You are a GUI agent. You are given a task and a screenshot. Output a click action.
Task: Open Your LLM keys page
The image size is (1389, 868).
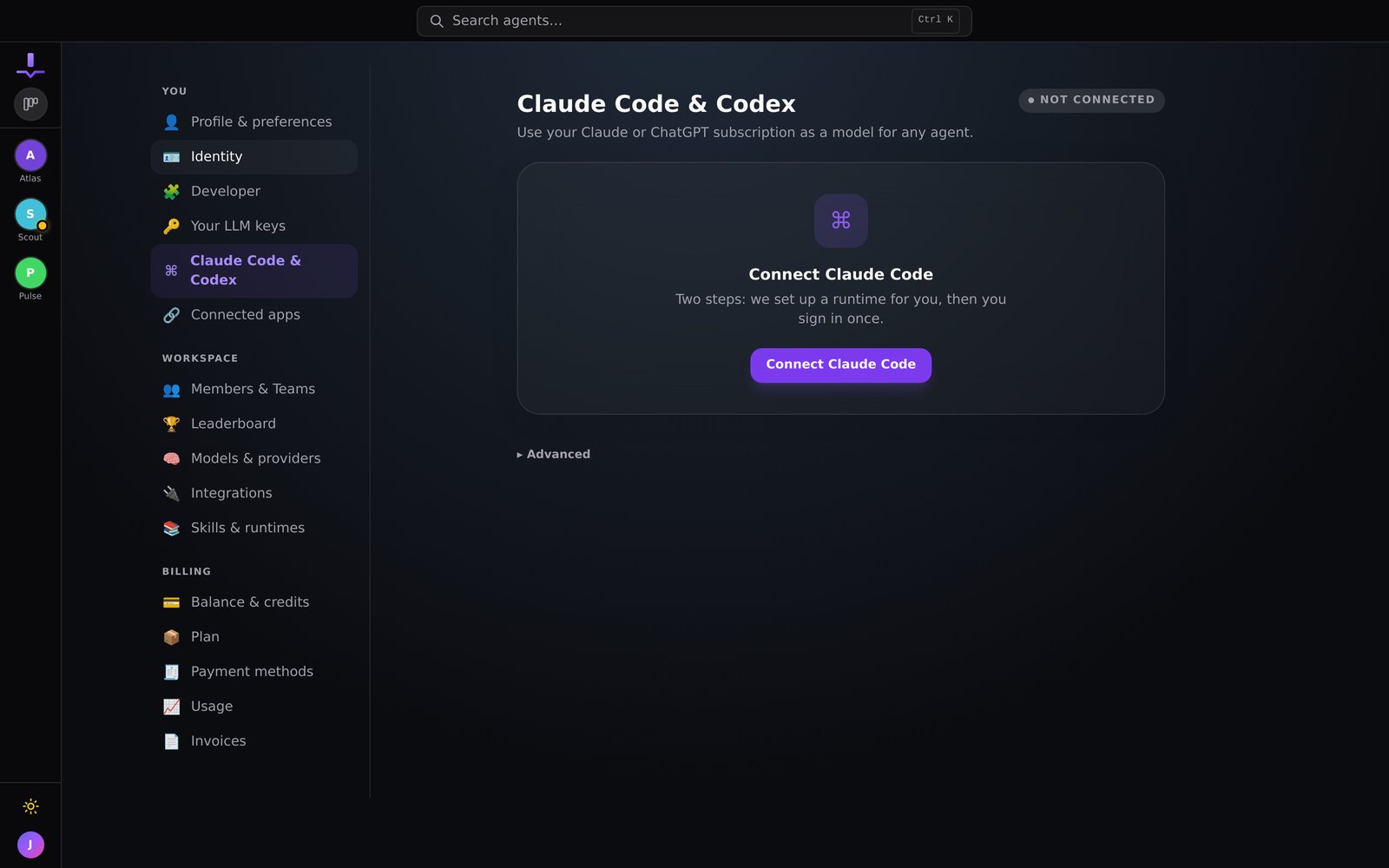coord(253,227)
